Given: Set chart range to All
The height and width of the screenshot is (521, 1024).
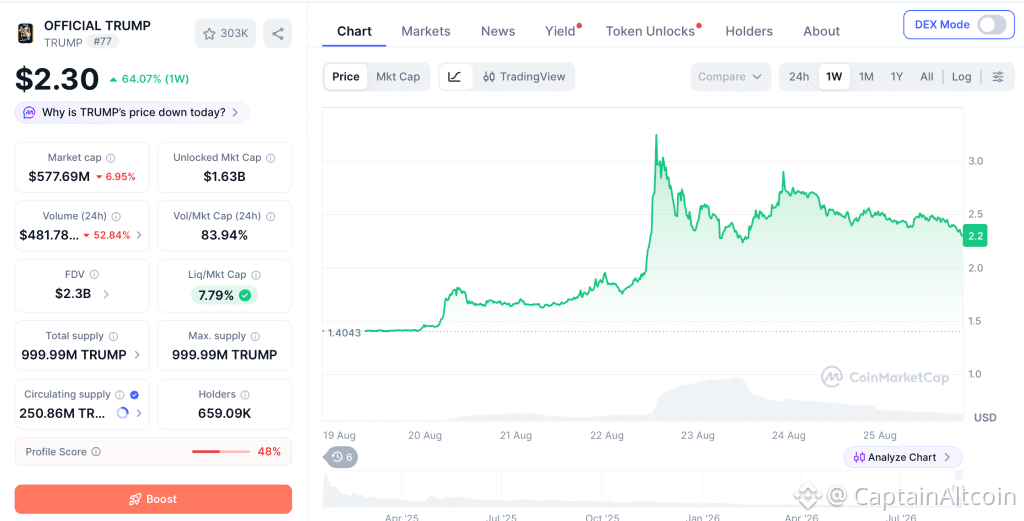Looking at the screenshot, I should pos(927,76).
